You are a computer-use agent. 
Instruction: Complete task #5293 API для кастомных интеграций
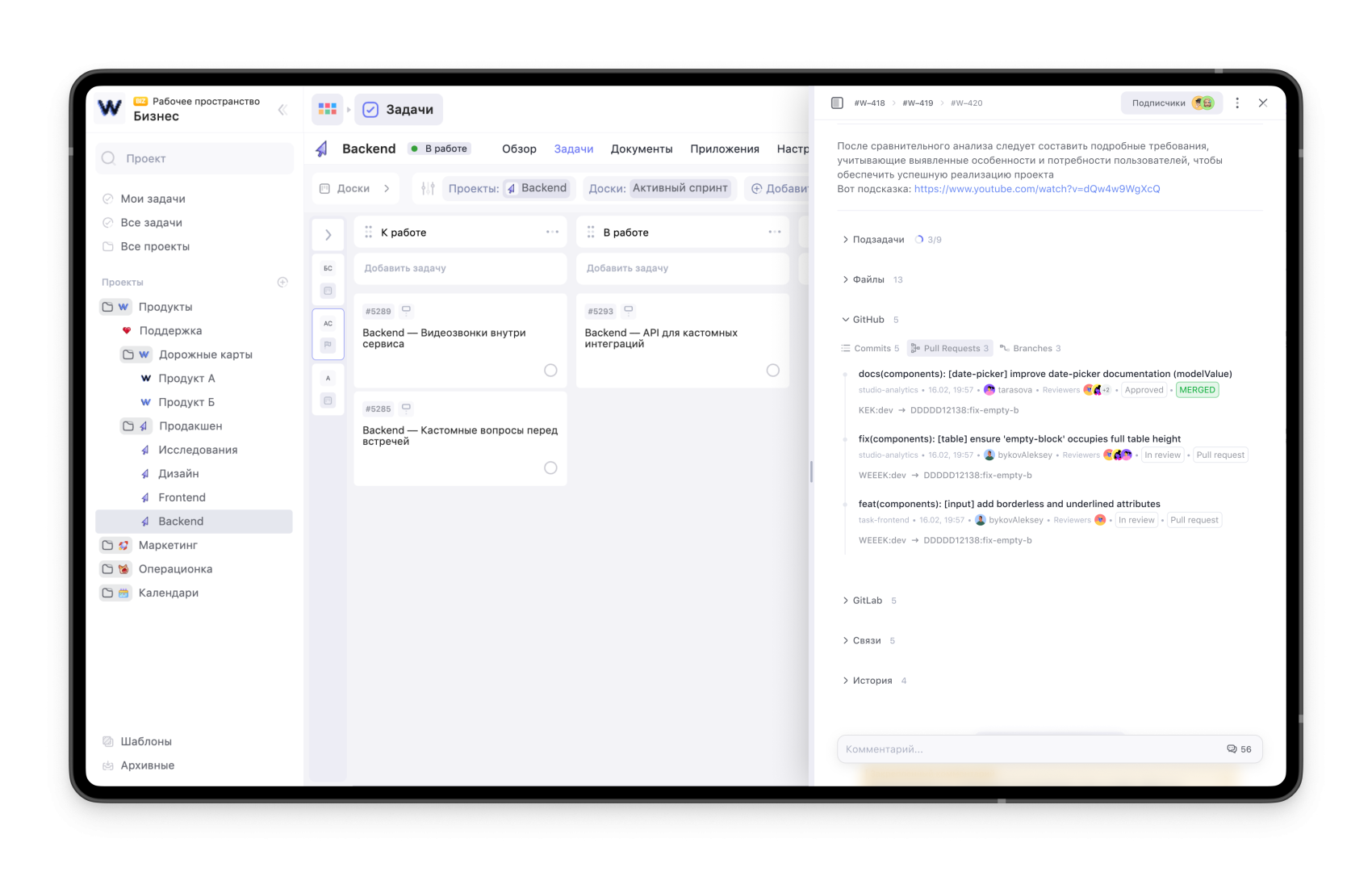772,370
